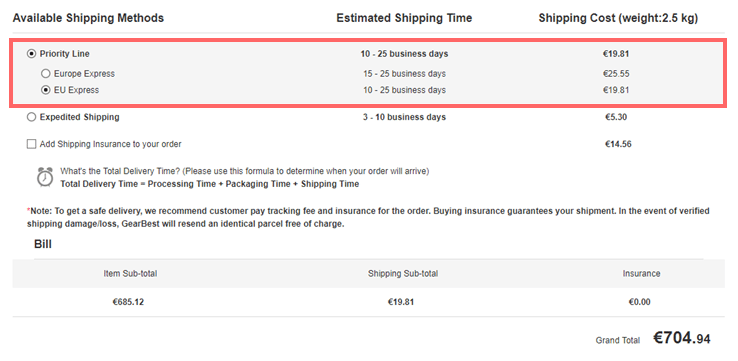Choose the Expedited Shipping radio option
The image size is (738, 361).
click(31, 117)
